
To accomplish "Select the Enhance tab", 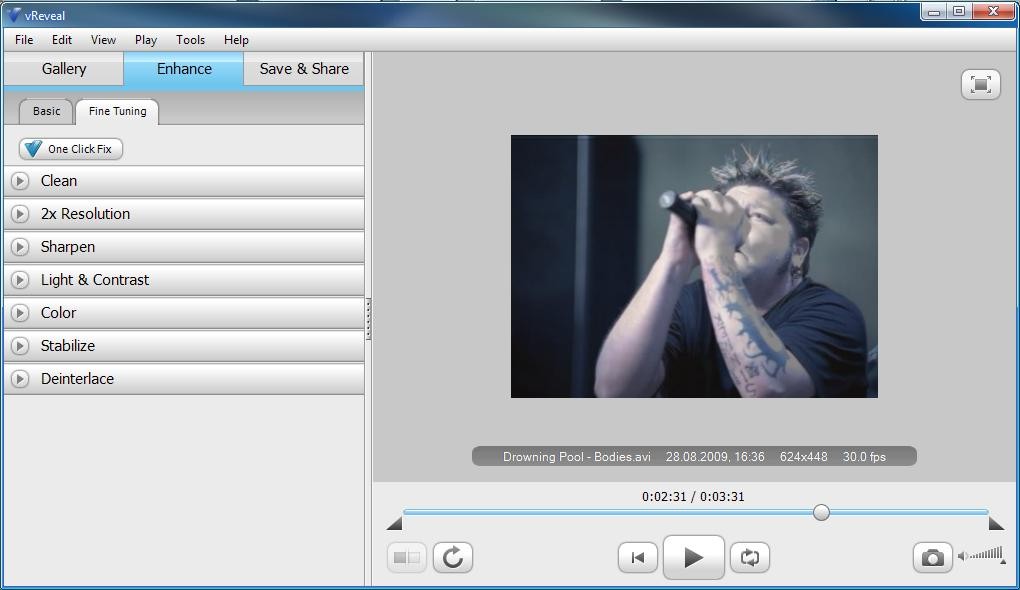I will [x=184, y=69].
